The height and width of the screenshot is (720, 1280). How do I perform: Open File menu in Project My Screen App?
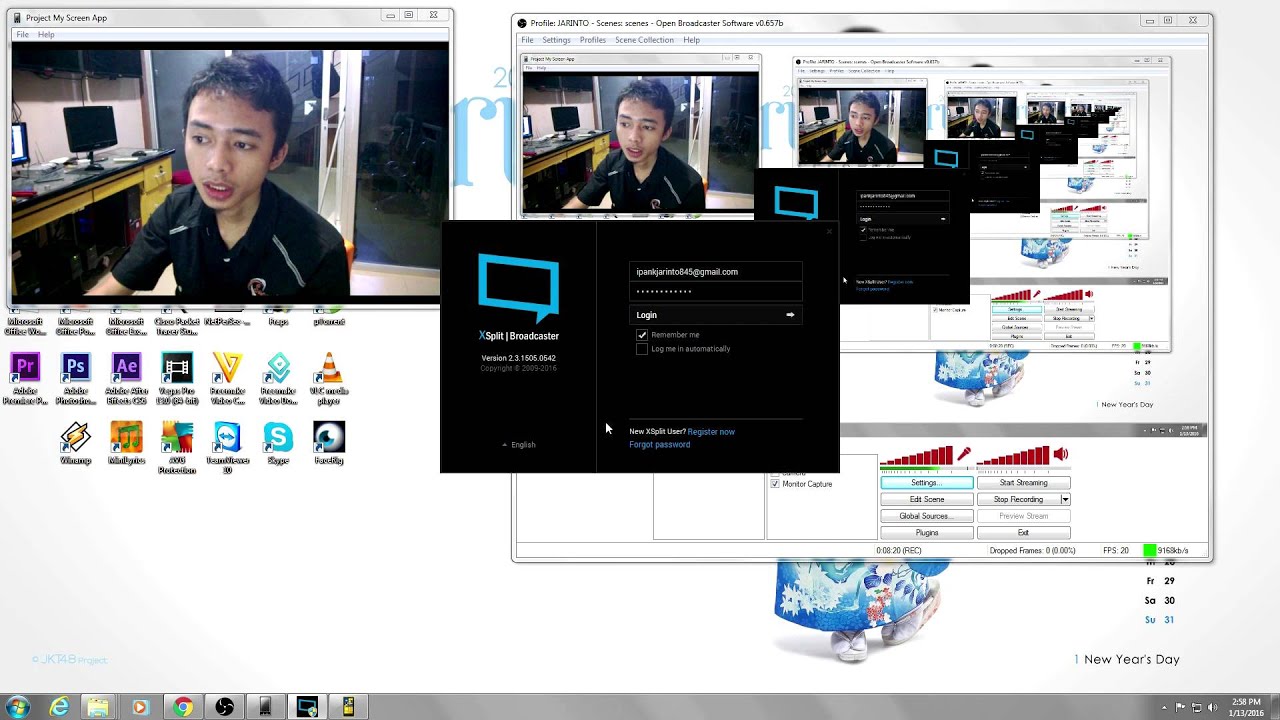point(22,34)
